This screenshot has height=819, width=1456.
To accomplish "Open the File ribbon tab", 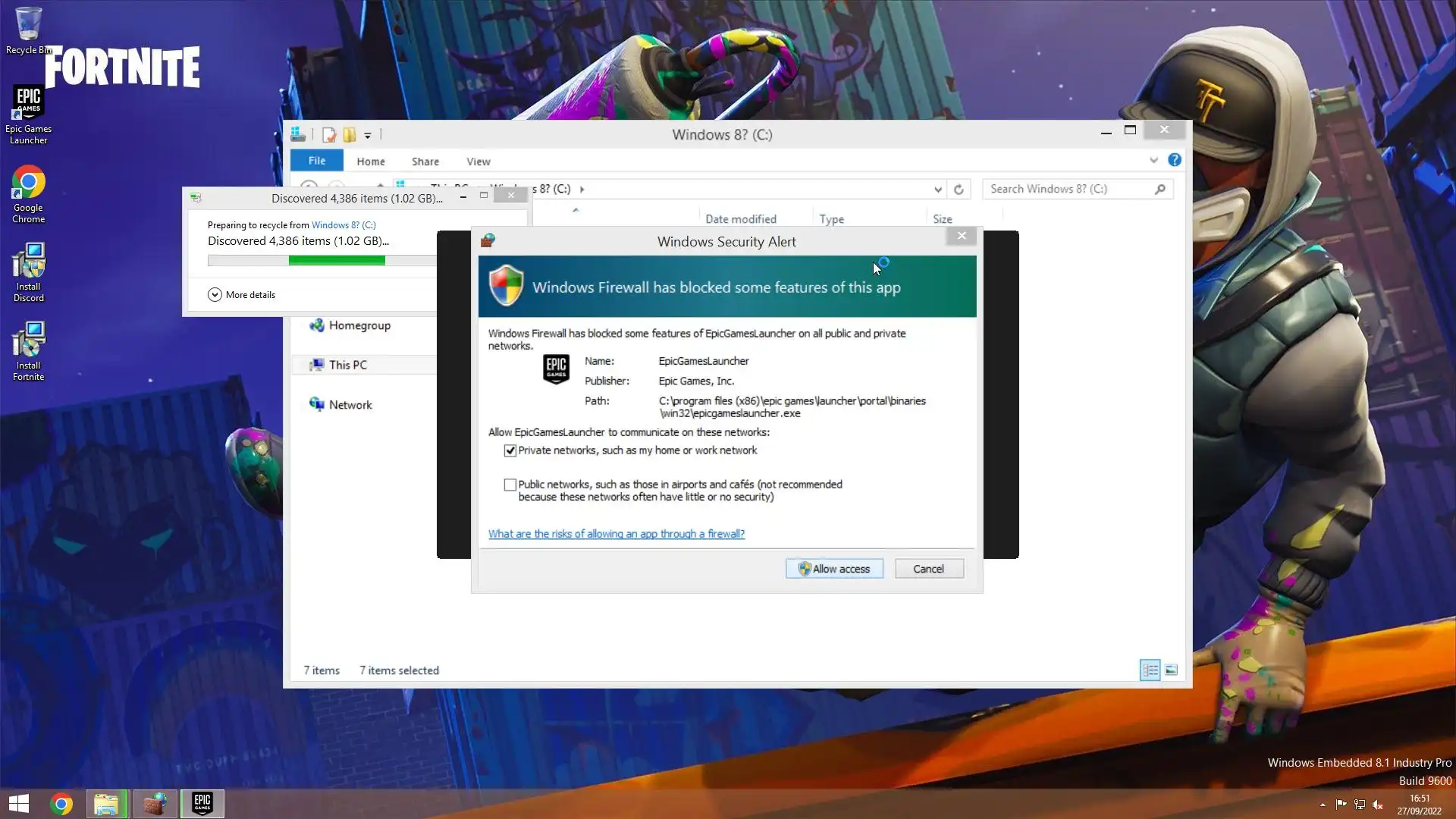I will pos(317,161).
